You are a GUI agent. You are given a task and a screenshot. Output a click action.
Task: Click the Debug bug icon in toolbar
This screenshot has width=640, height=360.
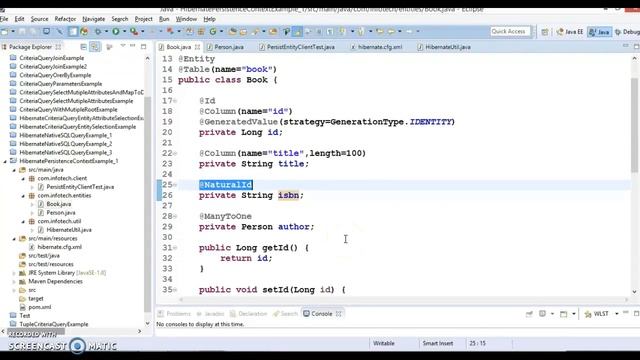click(x=98, y=31)
